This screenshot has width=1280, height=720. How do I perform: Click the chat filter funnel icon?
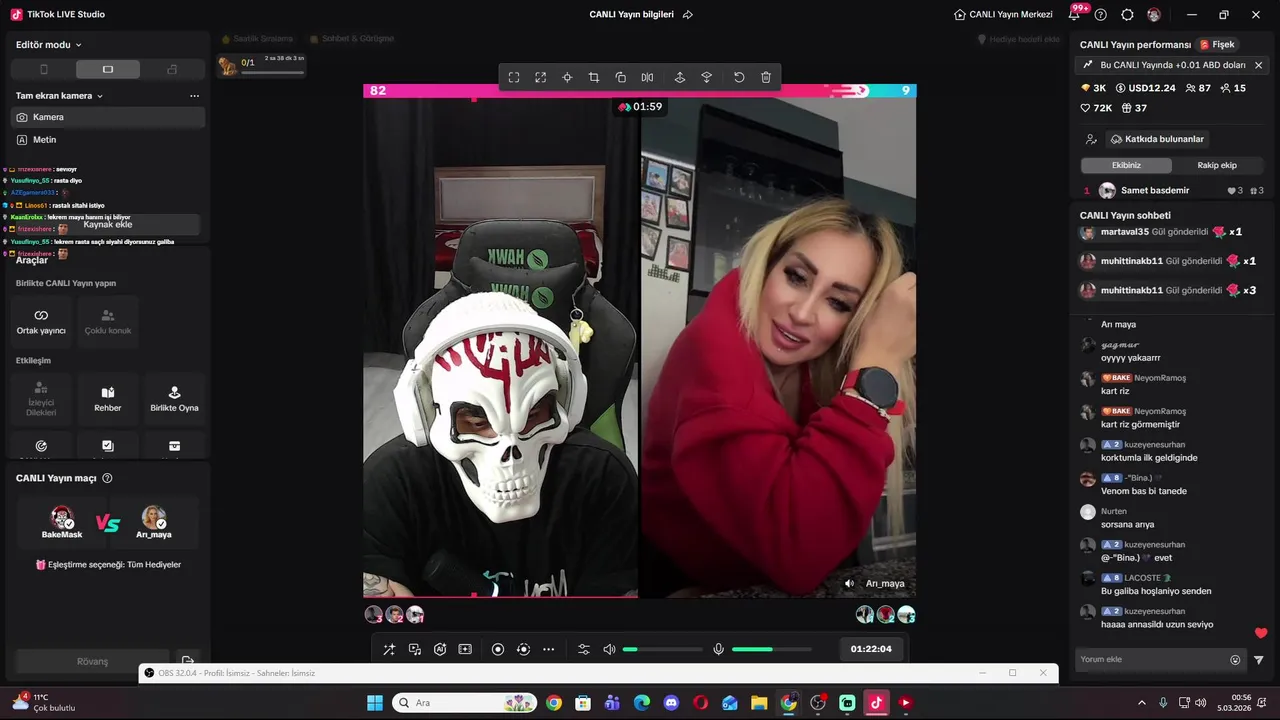pos(1259,660)
